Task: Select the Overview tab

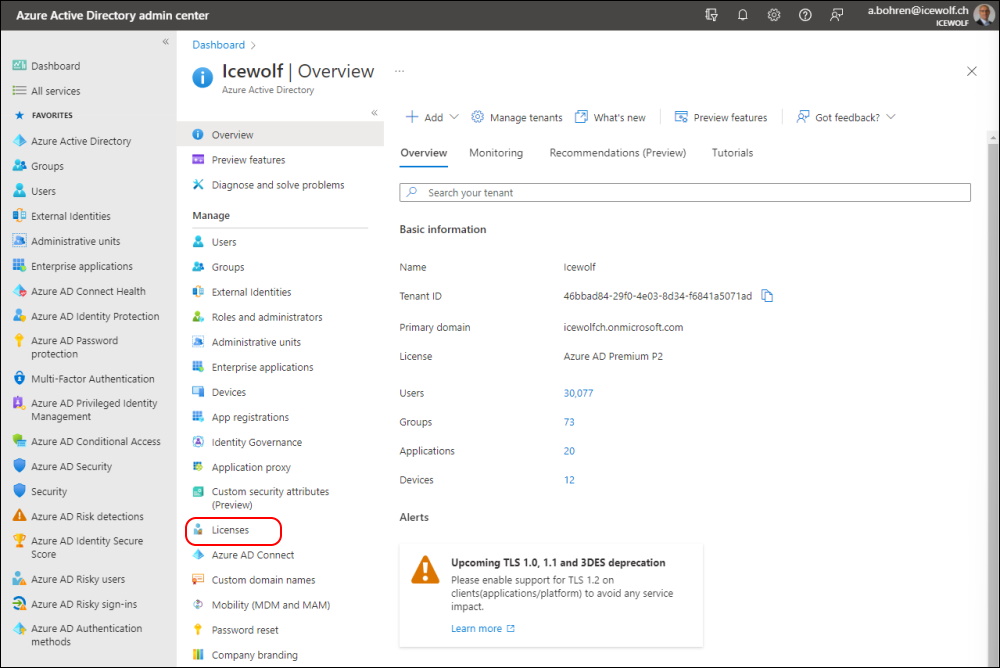Action: click(x=423, y=153)
